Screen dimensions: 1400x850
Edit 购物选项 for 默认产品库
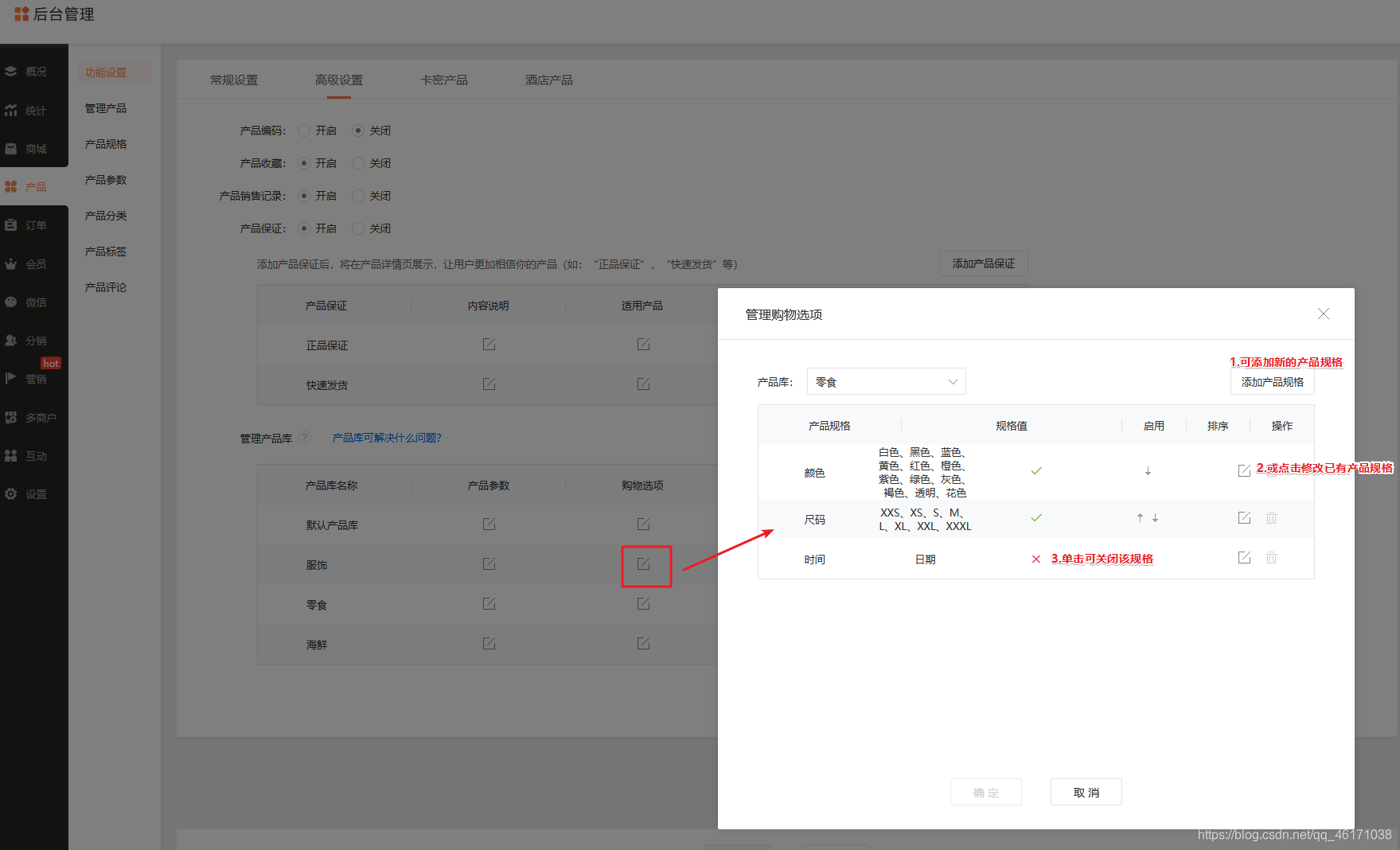pyautogui.click(x=643, y=524)
